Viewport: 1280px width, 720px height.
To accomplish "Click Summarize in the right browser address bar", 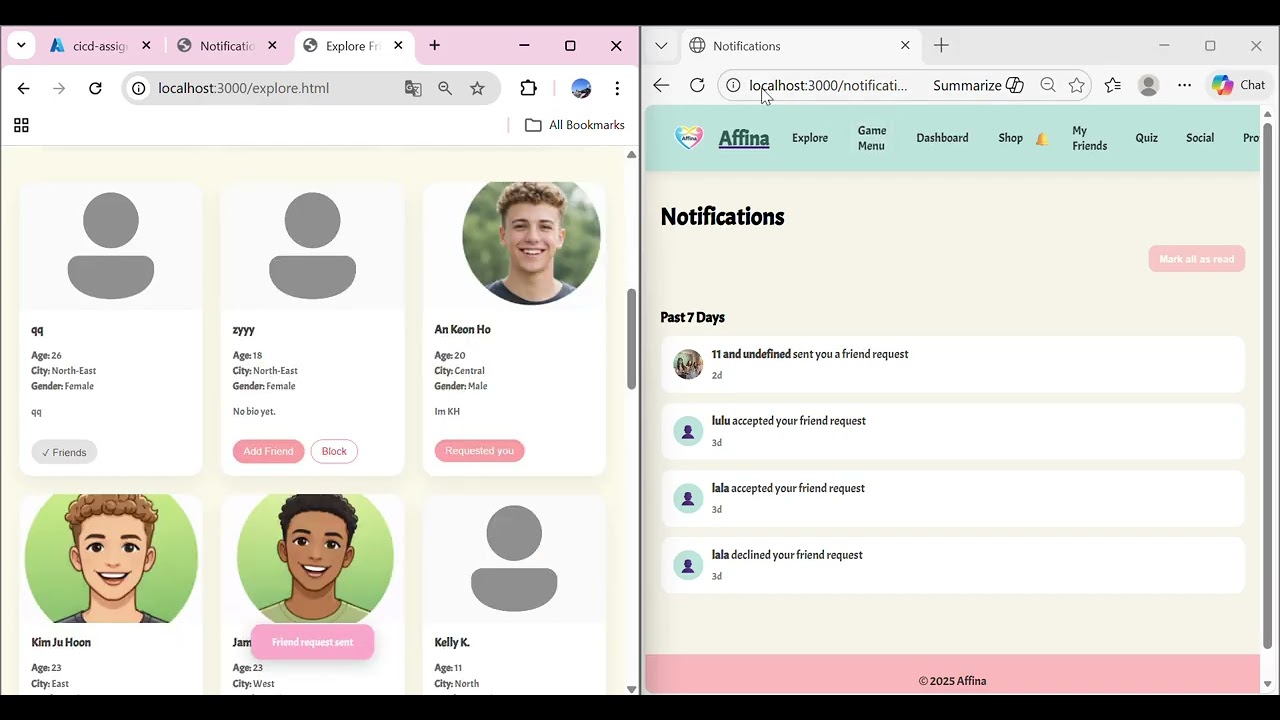I will (978, 85).
